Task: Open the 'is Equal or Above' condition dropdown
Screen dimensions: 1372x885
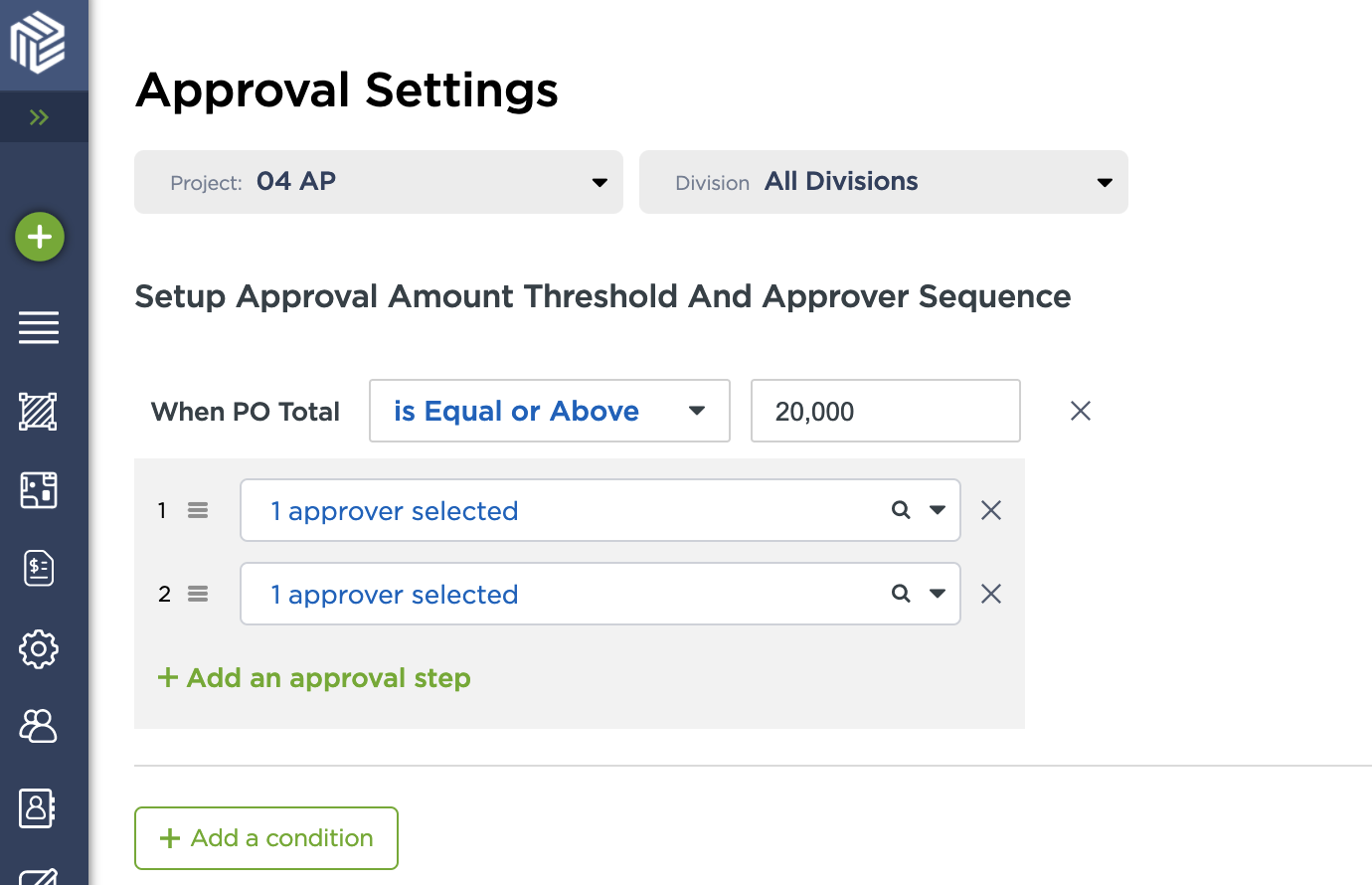Action: click(x=549, y=411)
